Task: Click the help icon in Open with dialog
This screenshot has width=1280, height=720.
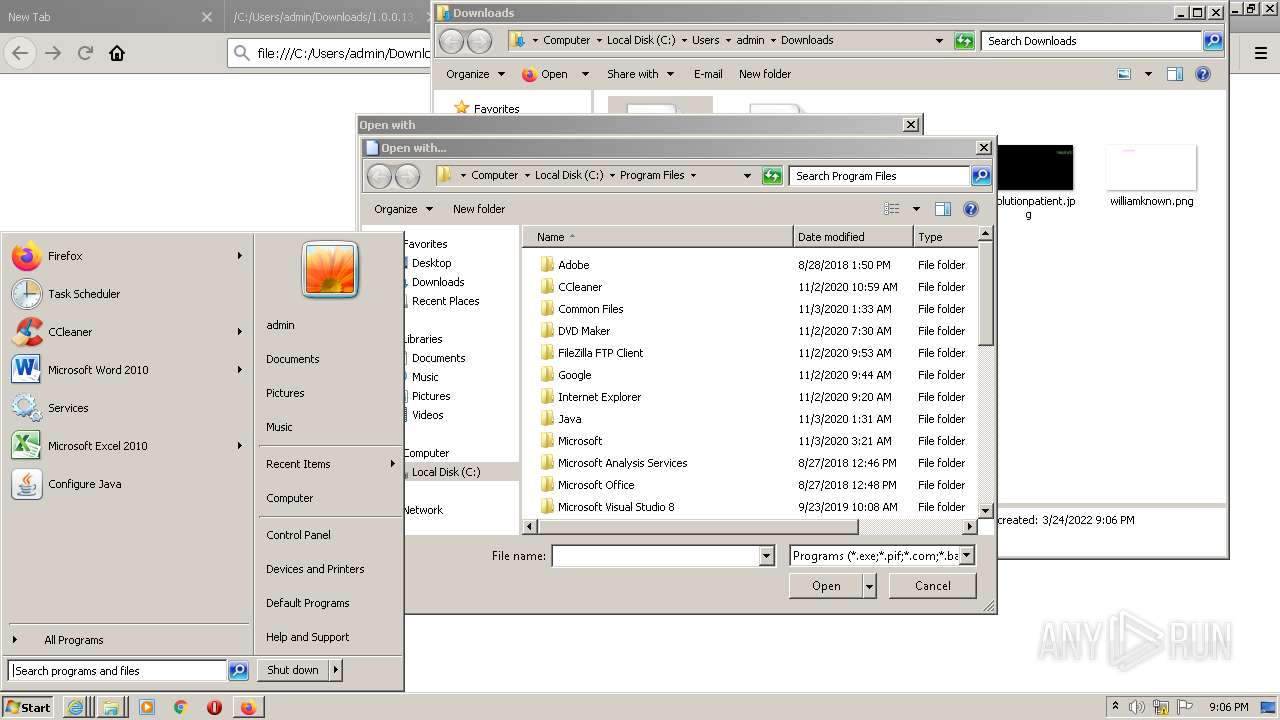Action: [970, 209]
